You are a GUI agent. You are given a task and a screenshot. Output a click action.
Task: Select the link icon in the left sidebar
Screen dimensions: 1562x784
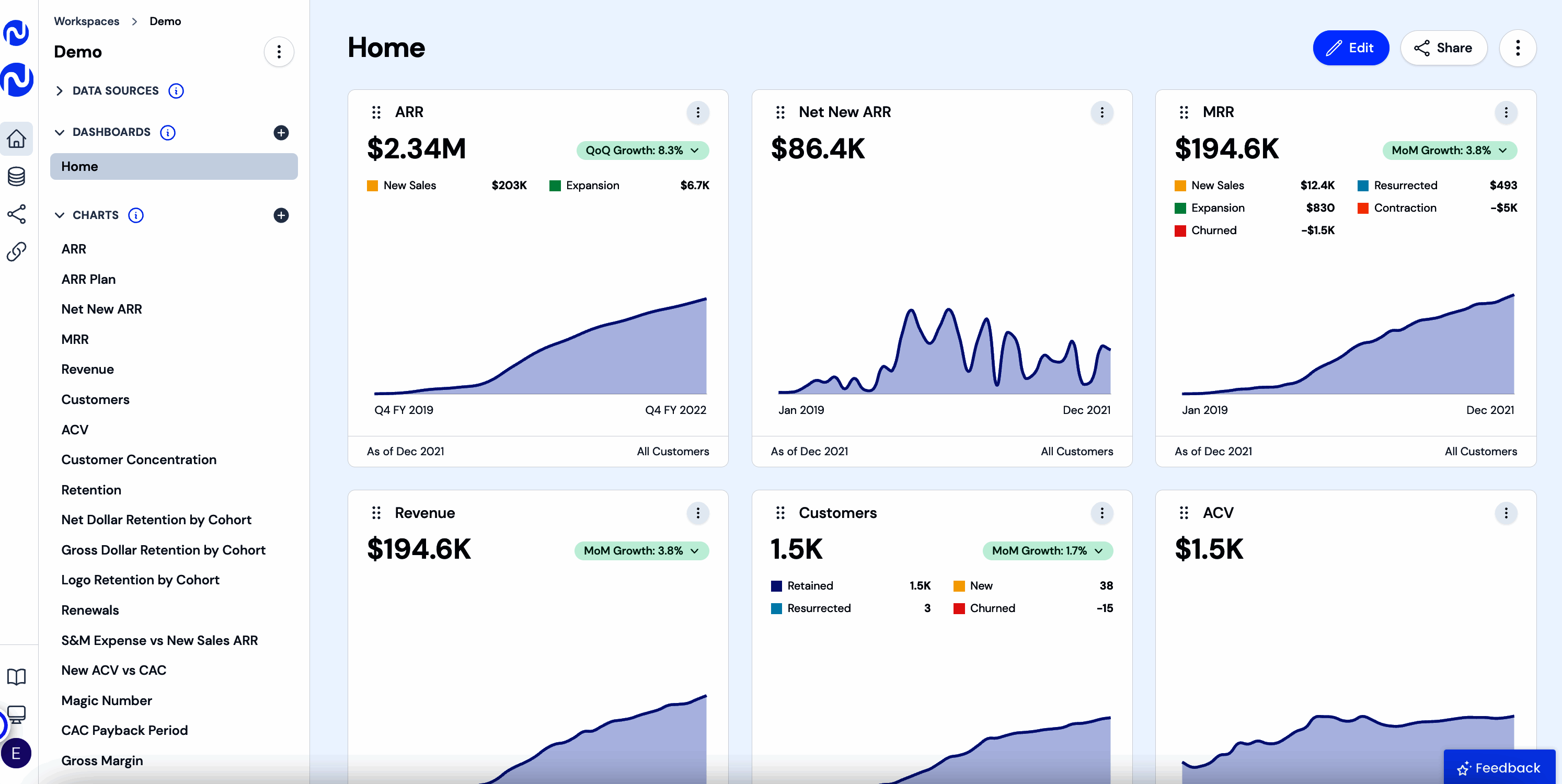[x=17, y=251]
